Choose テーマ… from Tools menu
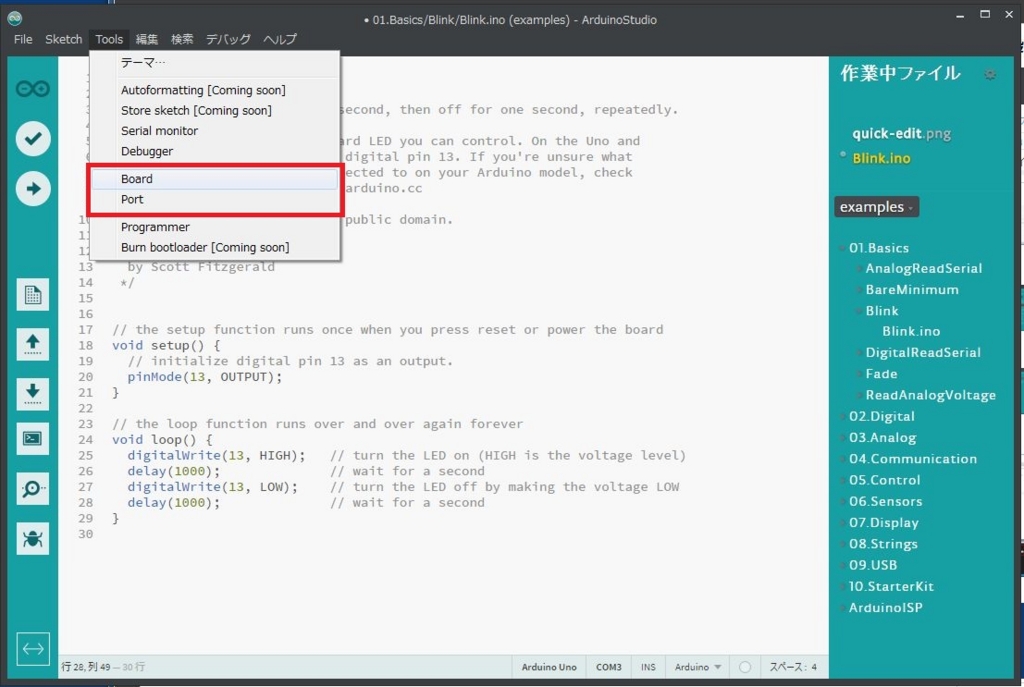 pos(214,63)
